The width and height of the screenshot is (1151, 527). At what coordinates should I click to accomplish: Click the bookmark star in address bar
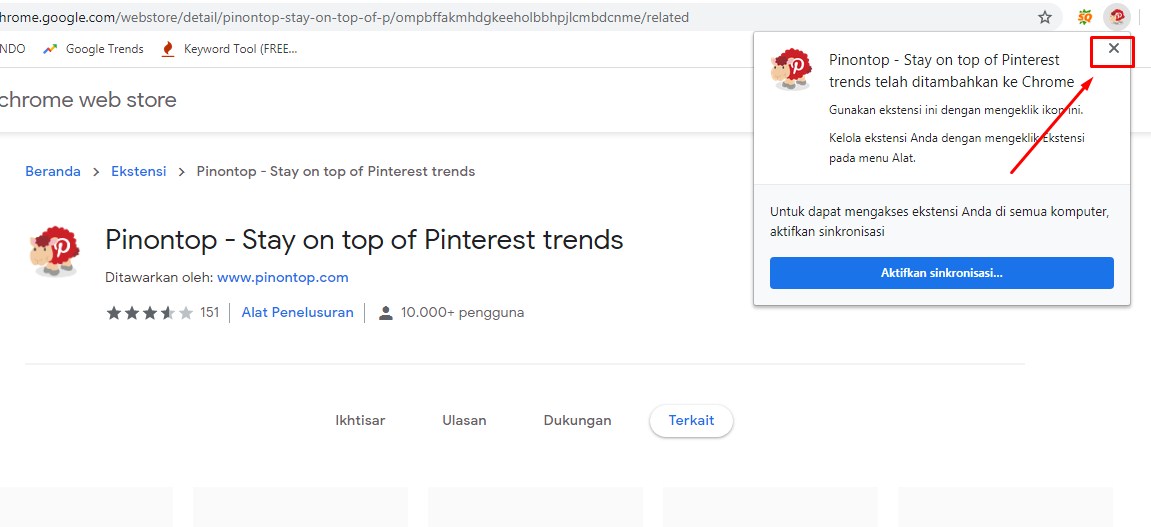click(1045, 17)
